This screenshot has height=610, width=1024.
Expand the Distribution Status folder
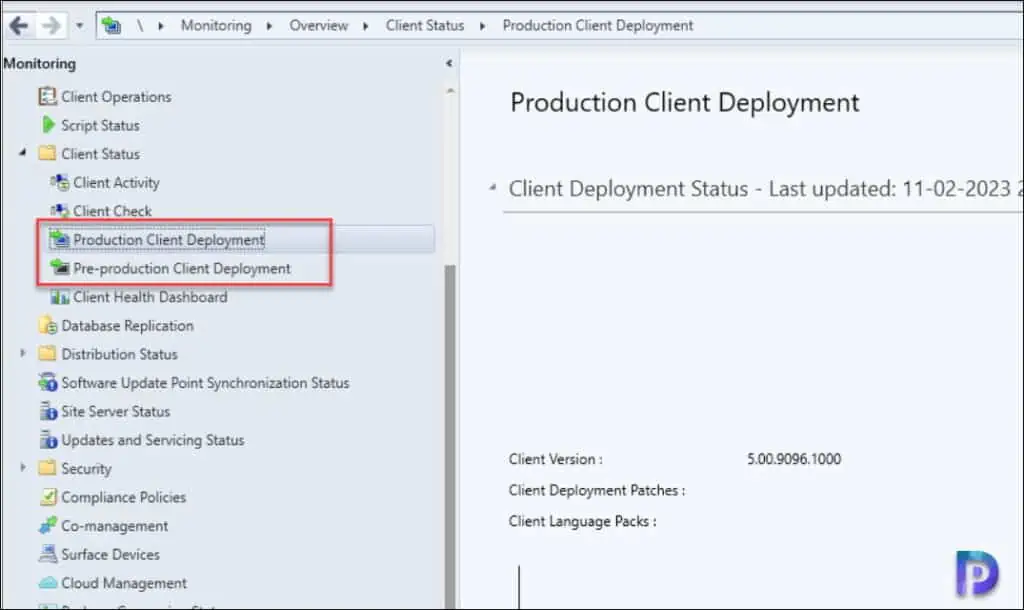point(23,353)
